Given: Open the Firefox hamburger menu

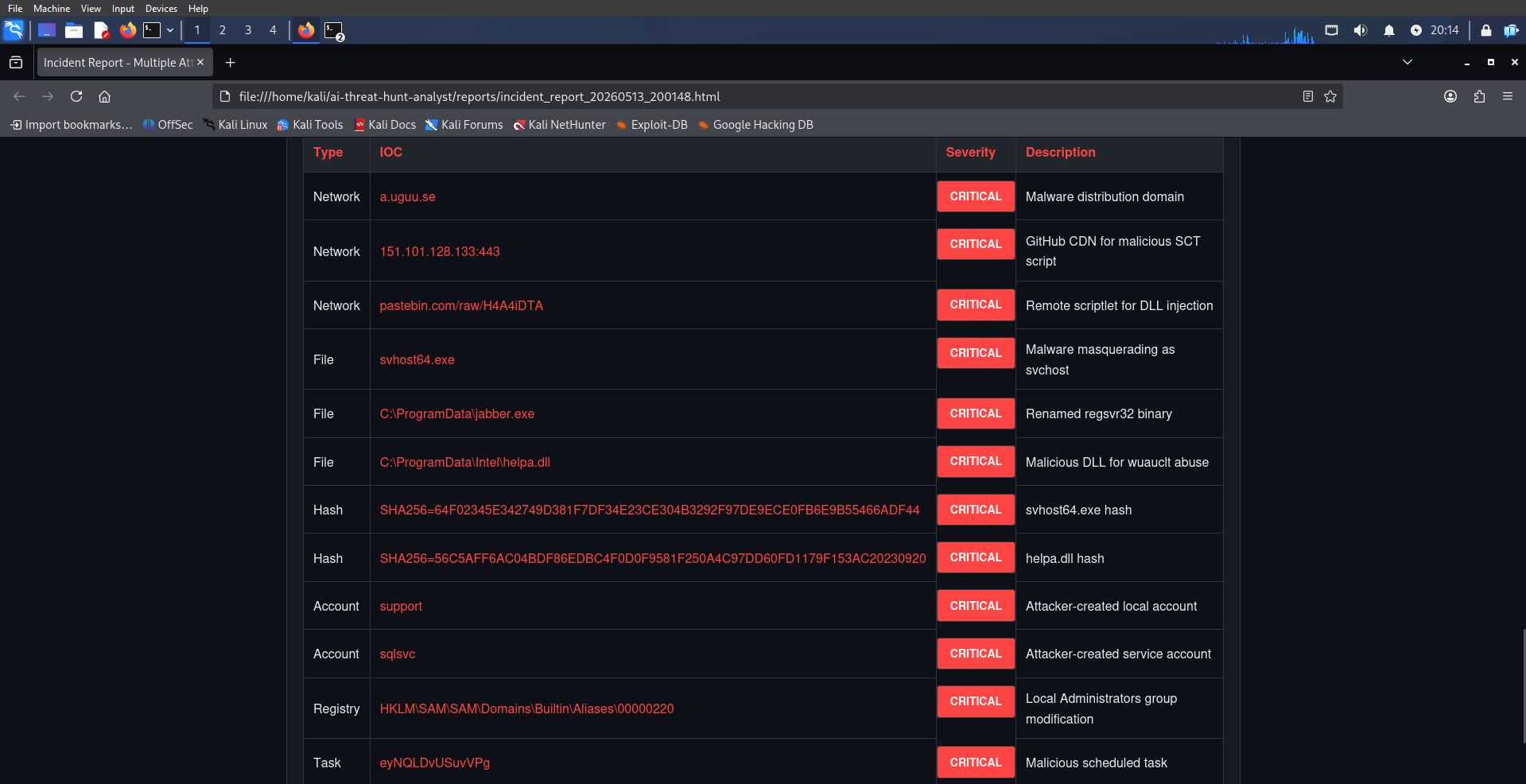Looking at the screenshot, I should pyautogui.click(x=1508, y=96).
